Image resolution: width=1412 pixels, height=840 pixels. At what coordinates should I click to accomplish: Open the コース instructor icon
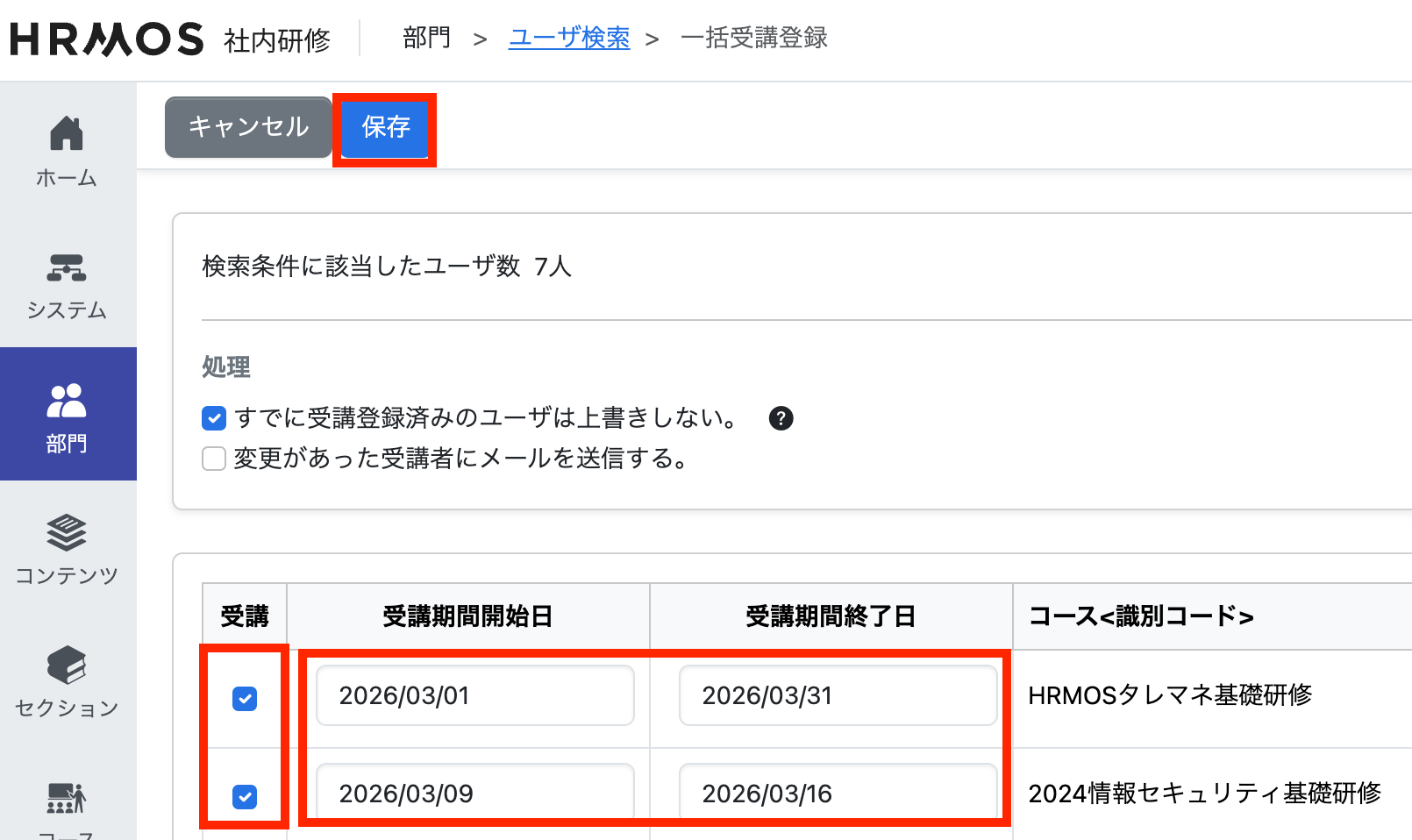pyautogui.click(x=67, y=798)
